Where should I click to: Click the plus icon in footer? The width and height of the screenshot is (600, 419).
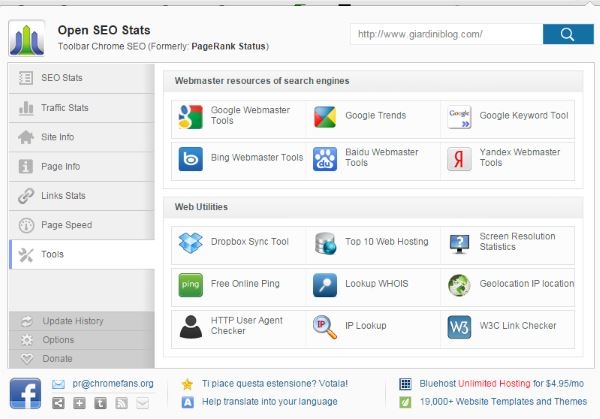(79, 403)
